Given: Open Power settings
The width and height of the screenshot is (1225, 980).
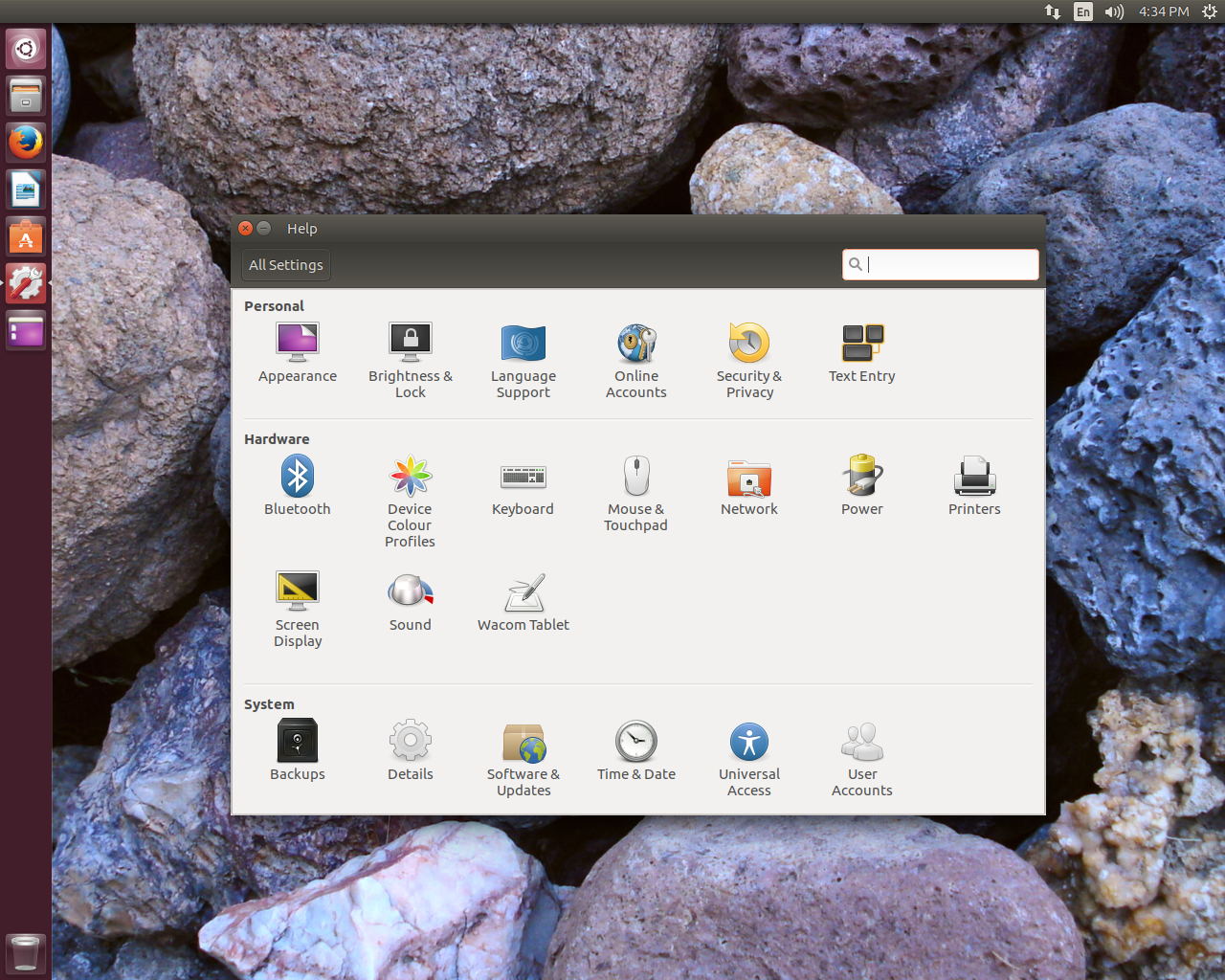Looking at the screenshot, I should click(x=862, y=486).
